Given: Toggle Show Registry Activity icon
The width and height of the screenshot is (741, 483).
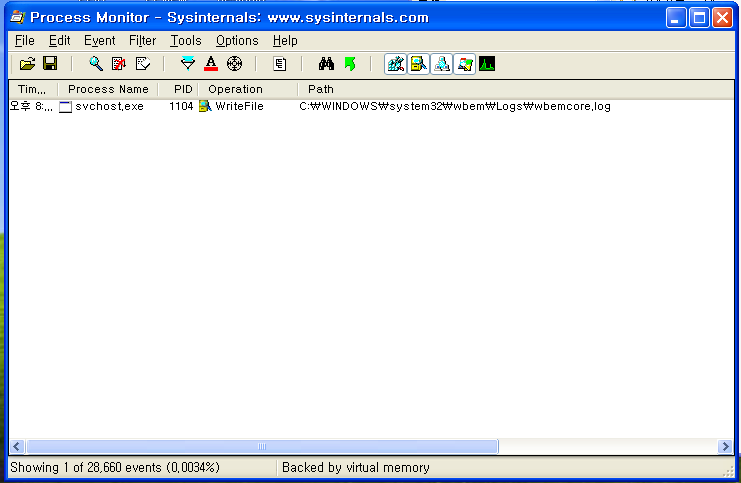Looking at the screenshot, I should pyautogui.click(x=396, y=64).
